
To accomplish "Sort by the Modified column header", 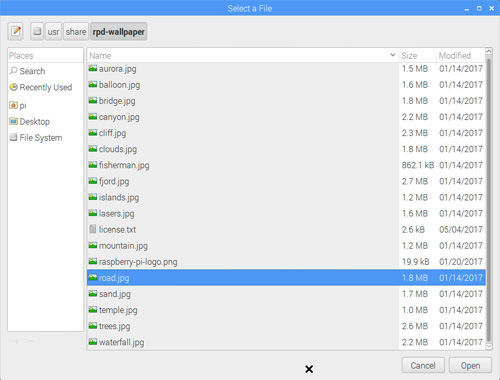I will 460,55.
